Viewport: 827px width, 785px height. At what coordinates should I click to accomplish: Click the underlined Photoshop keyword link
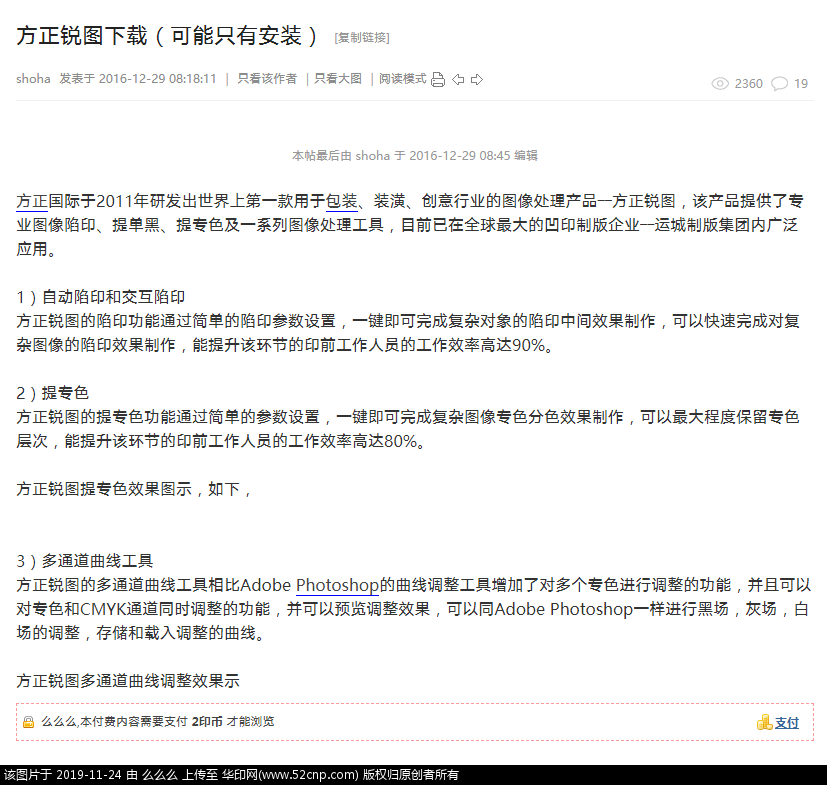(x=338, y=585)
